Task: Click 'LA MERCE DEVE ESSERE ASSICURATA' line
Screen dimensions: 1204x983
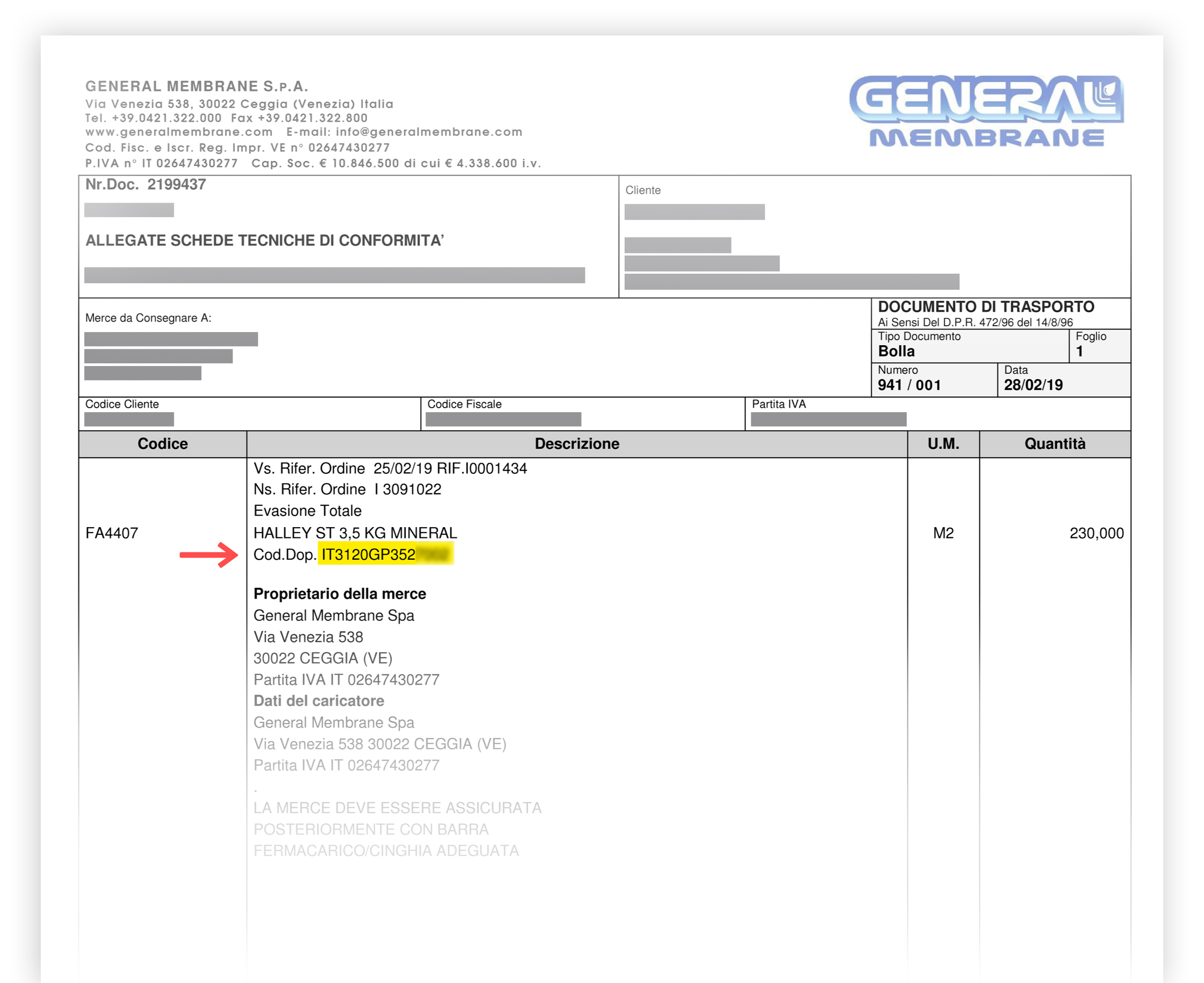Action: coord(398,807)
